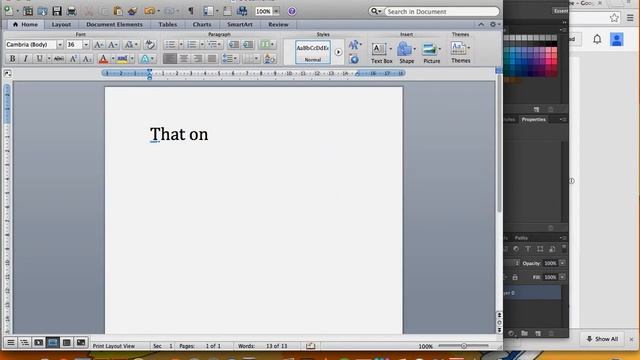Open the highlight color dropdown arrow

tap(132, 59)
